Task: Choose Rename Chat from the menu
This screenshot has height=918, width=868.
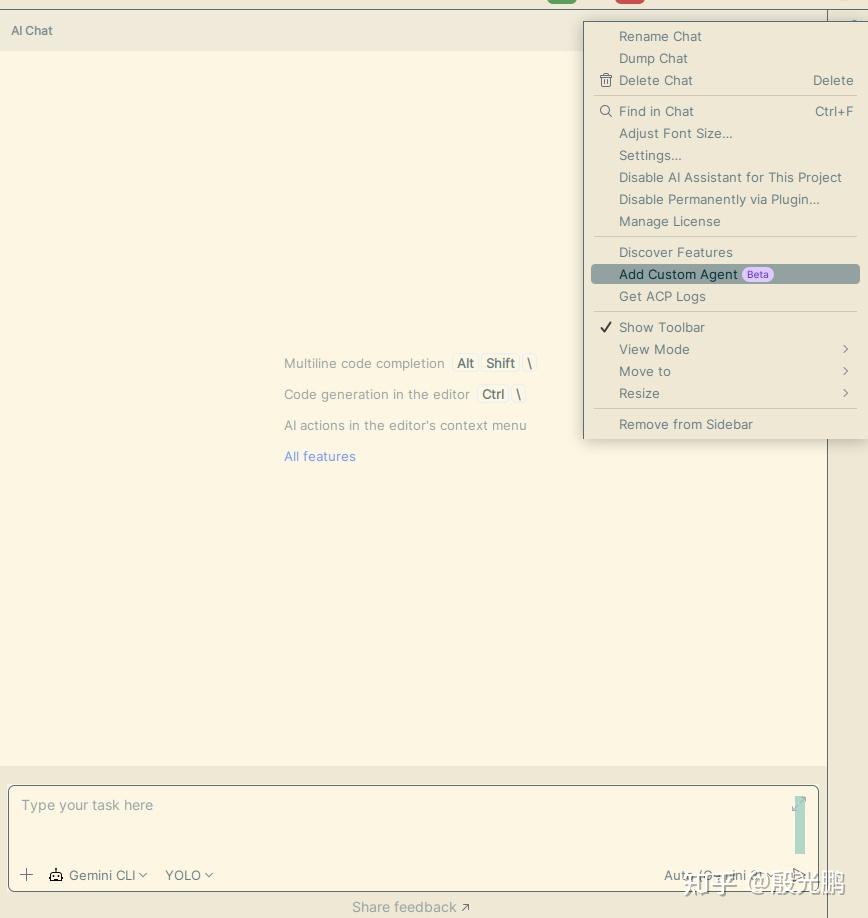Action: click(x=725, y=36)
